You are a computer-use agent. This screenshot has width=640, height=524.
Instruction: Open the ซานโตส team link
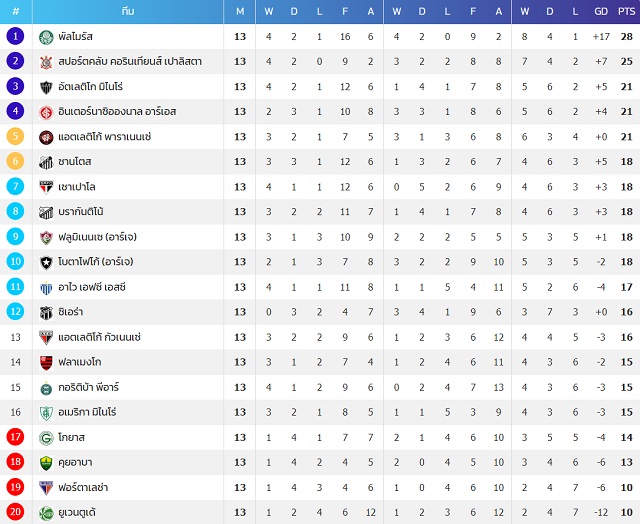coord(75,162)
